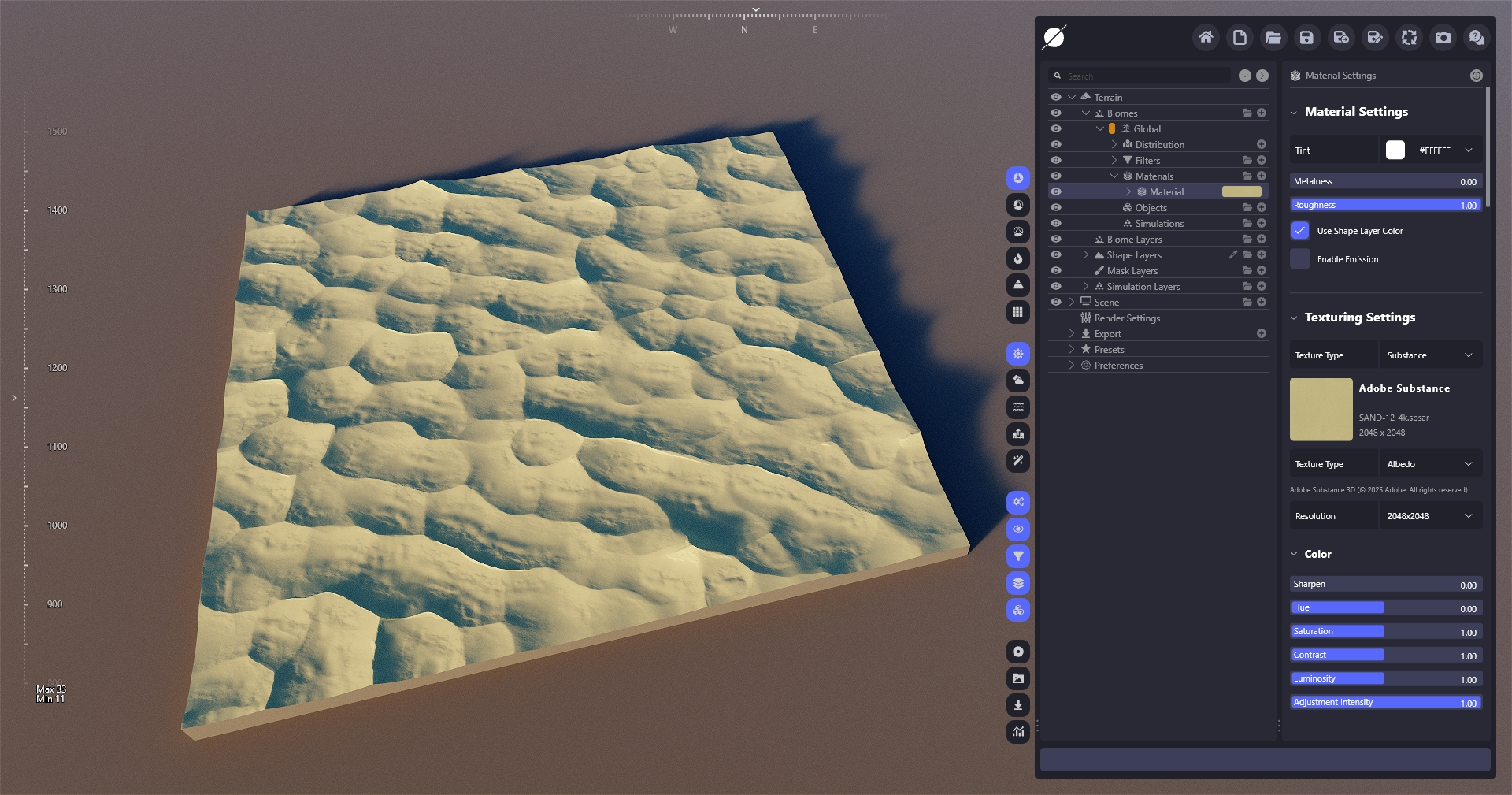Image resolution: width=1512 pixels, height=795 pixels.
Task: Click the open folder icon in top toolbar
Action: coord(1273,37)
